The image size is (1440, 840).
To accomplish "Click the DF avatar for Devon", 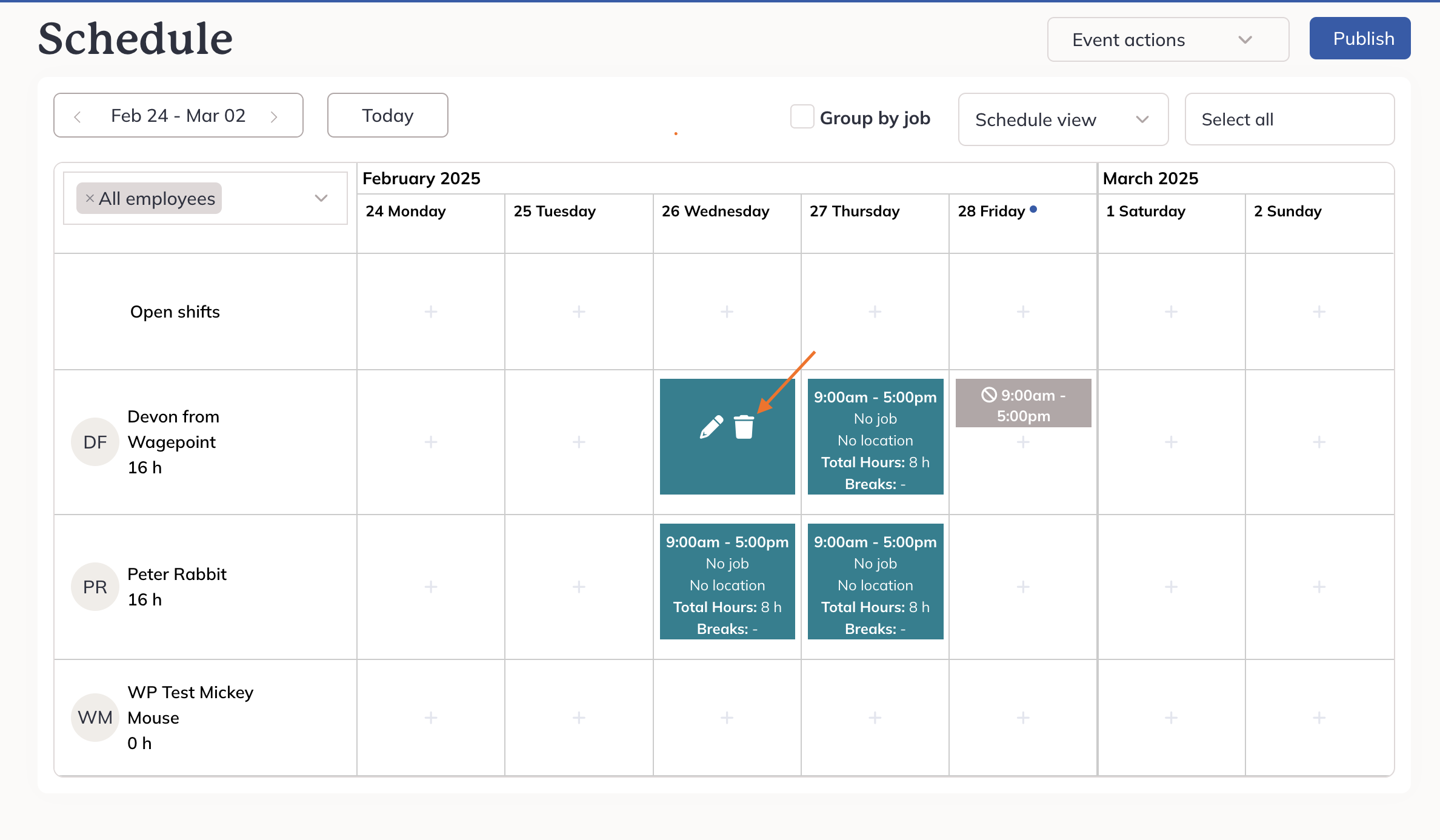I will tap(95, 442).
